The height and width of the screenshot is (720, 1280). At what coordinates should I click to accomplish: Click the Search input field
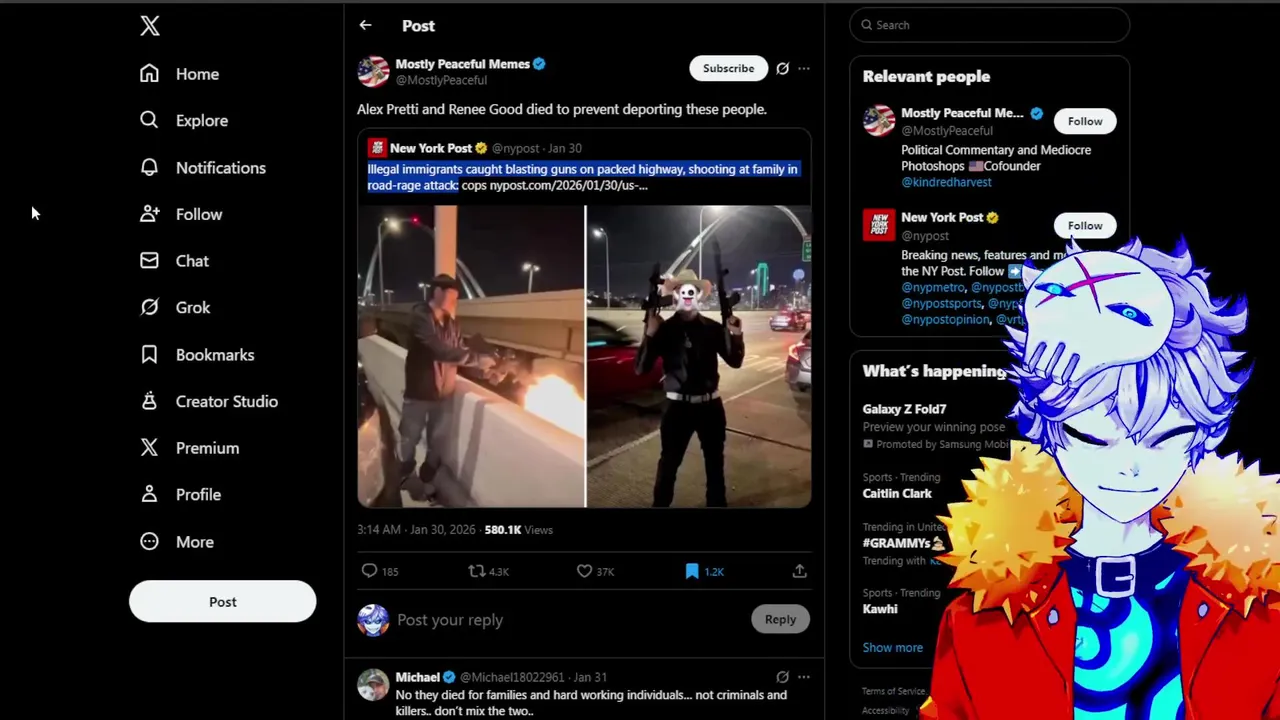click(990, 25)
